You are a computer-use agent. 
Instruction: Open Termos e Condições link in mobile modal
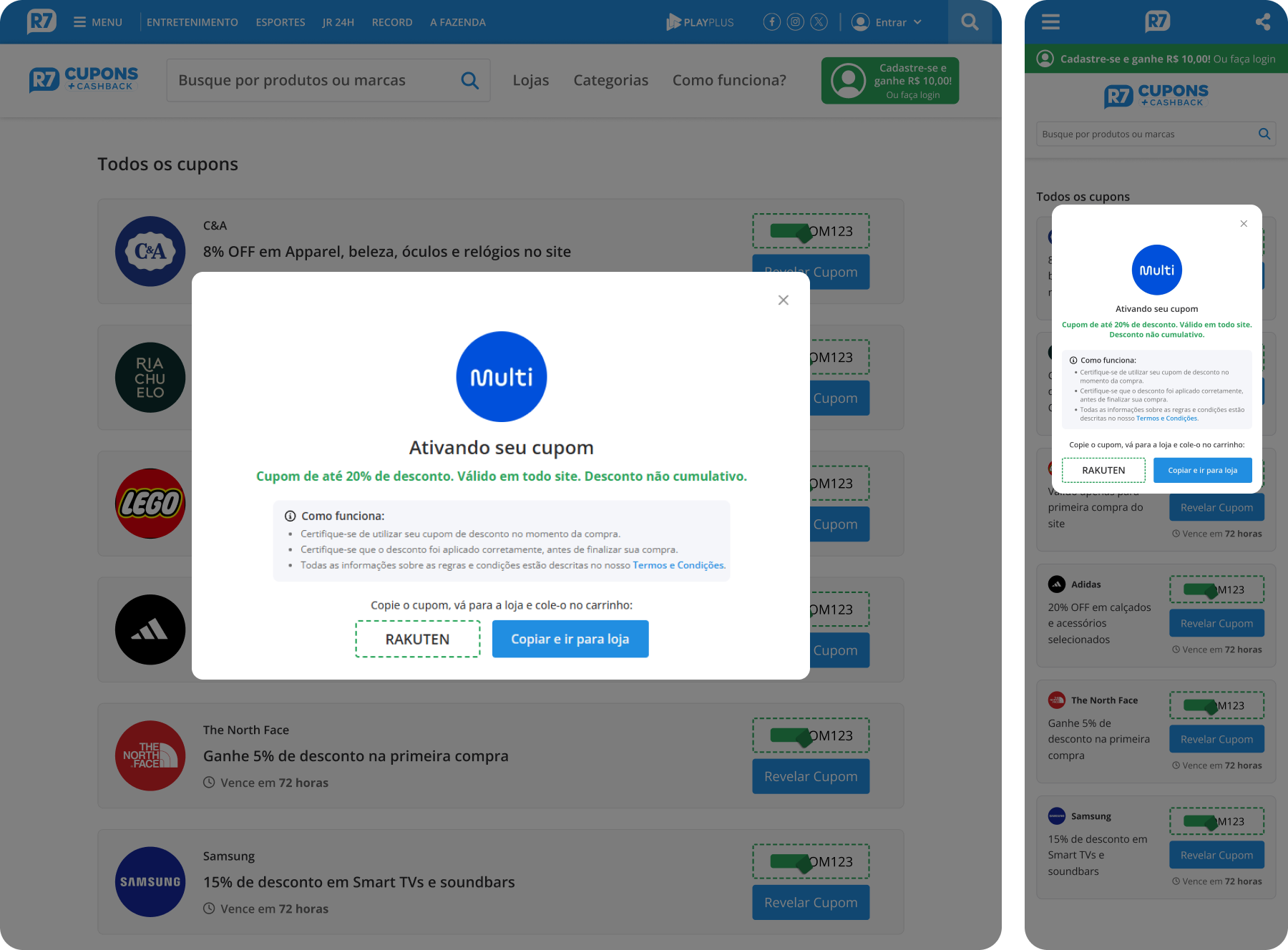tap(1166, 418)
